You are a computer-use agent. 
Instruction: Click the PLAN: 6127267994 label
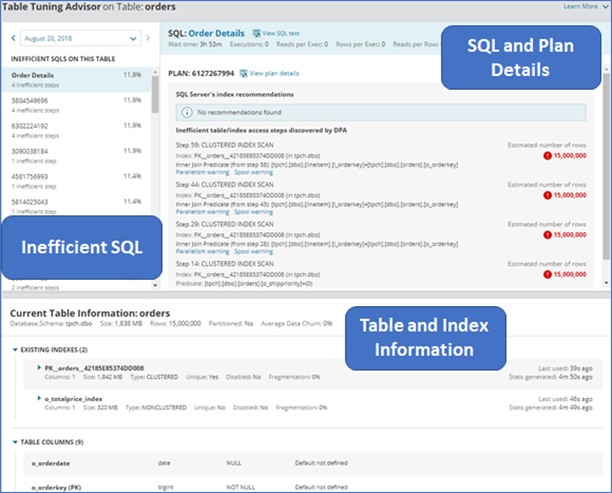[201, 73]
